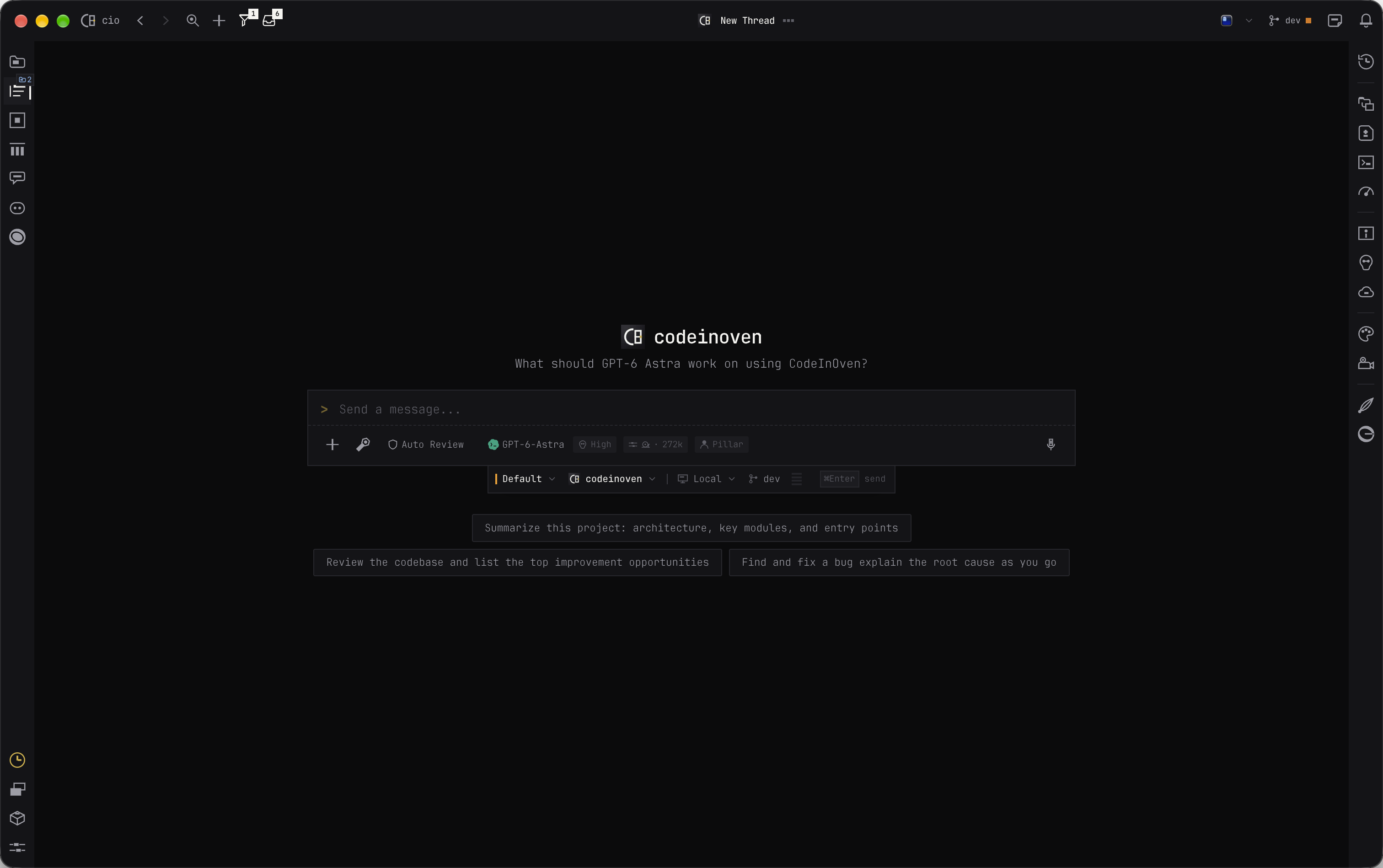1383x868 pixels.
Task: Click the ⌘Enter send button
Action: click(854, 479)
